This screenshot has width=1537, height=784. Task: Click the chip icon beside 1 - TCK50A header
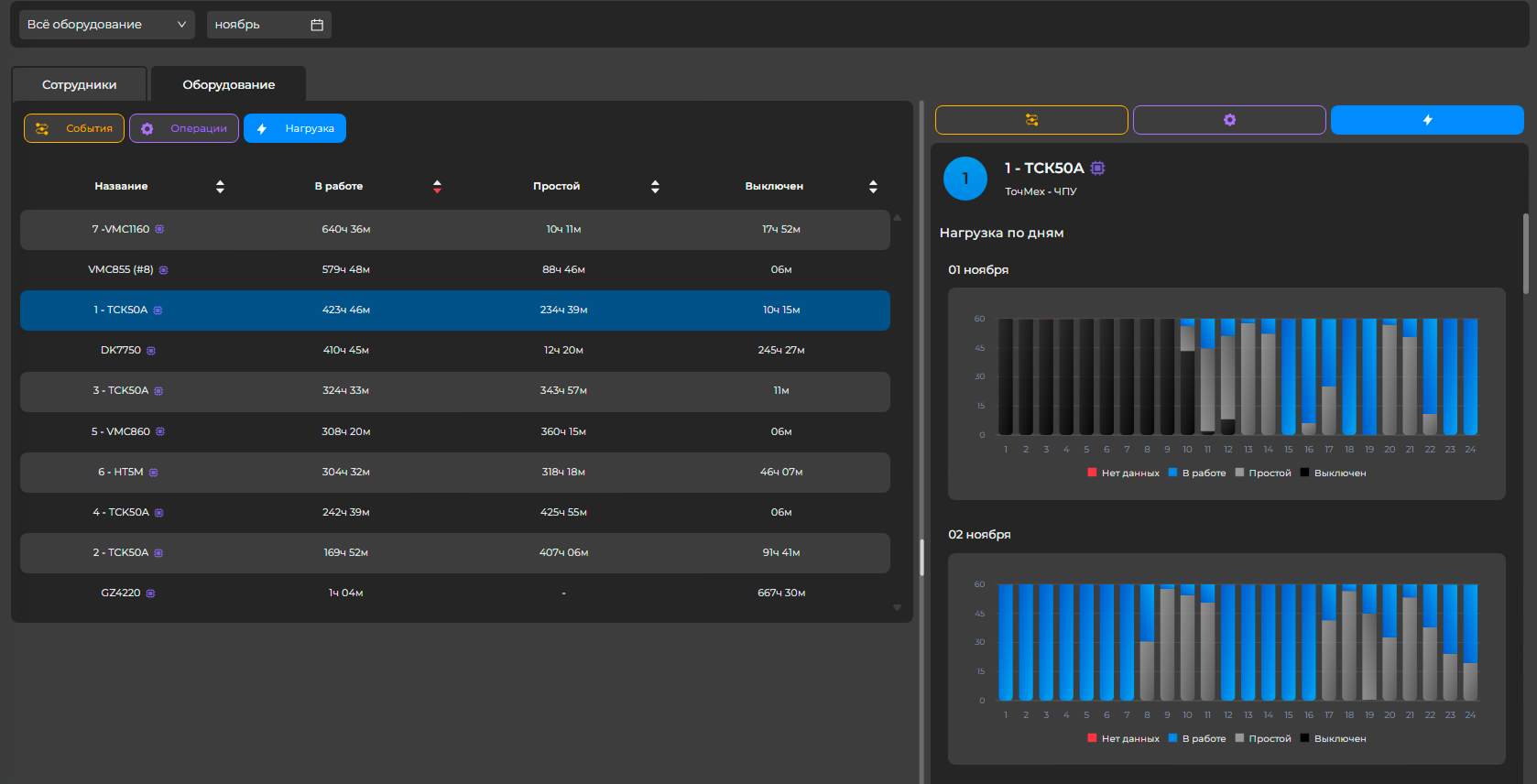[x=1097, y=168]
